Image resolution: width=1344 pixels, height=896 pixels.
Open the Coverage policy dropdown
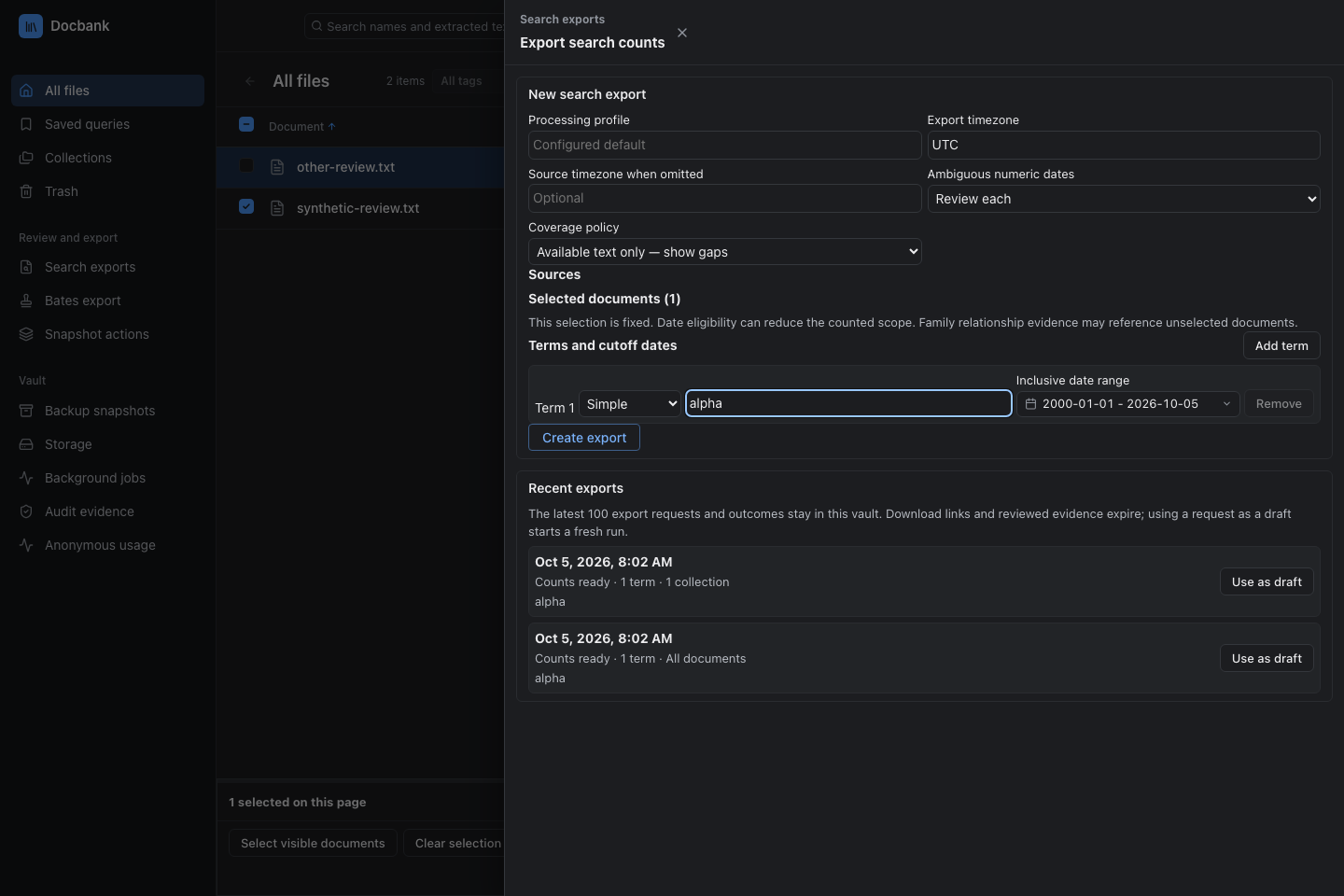(724, 252)
